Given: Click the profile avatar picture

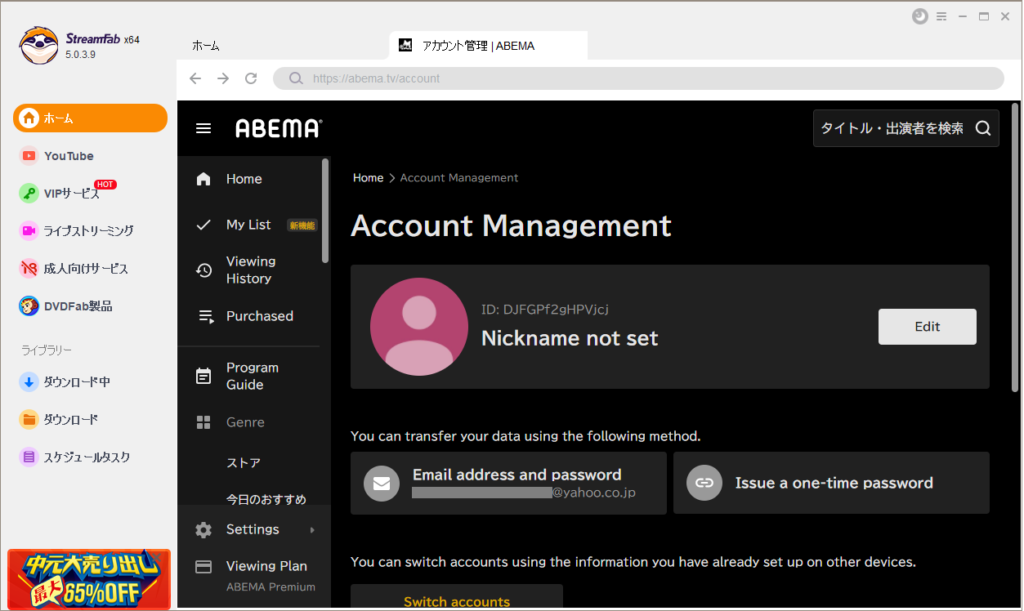Looking at the screenshot, I should [x=419, y=326].
